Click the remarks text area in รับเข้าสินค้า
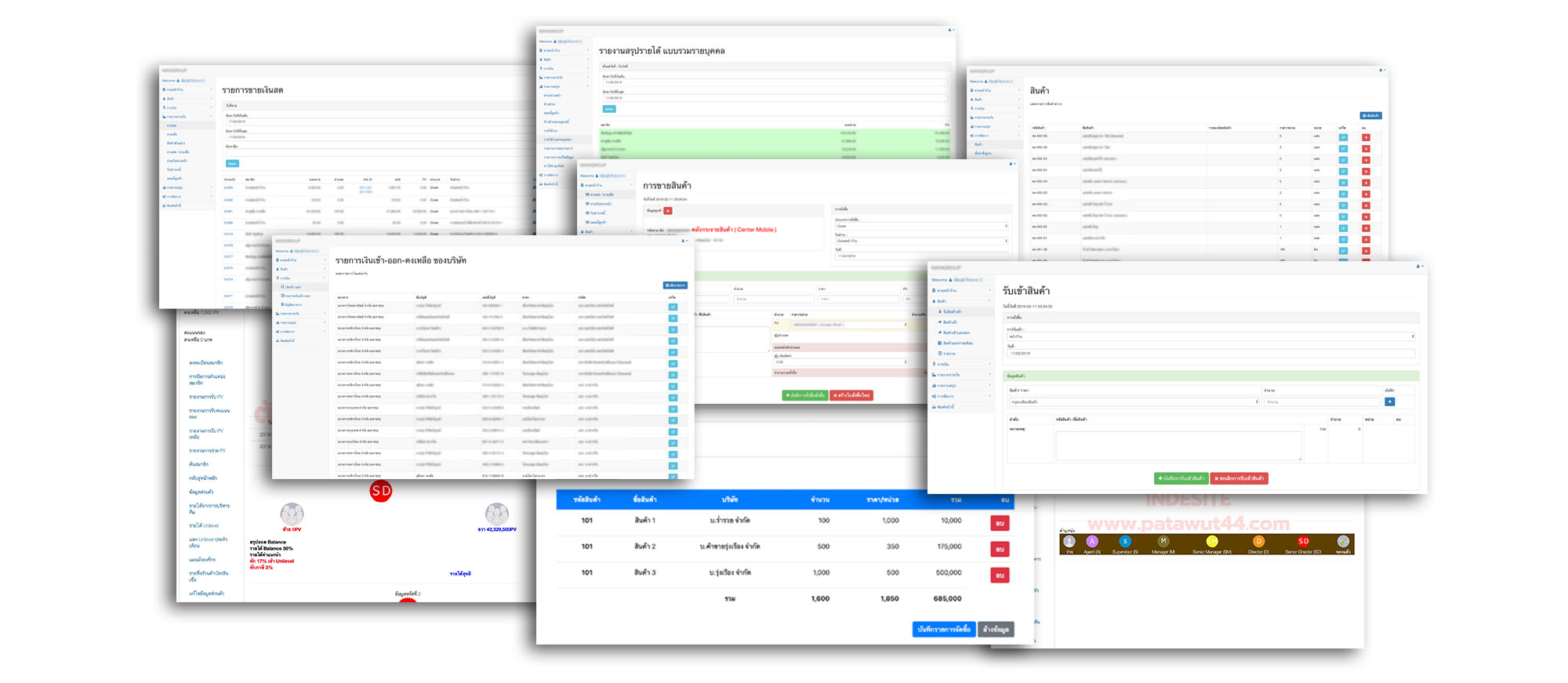This screenshot has width=1568, height=683. click(1178, 445)
